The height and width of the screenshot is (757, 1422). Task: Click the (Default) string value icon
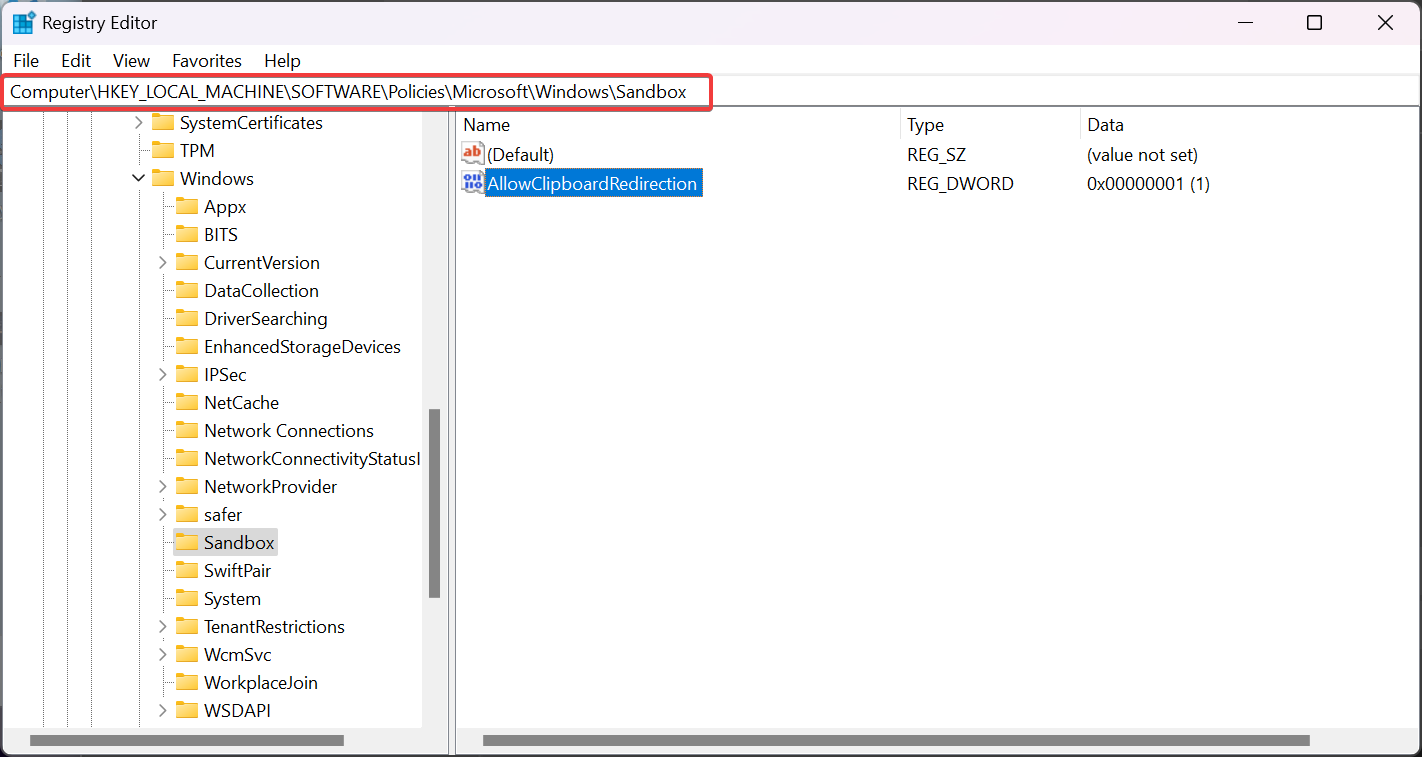[x=473, y=154]
